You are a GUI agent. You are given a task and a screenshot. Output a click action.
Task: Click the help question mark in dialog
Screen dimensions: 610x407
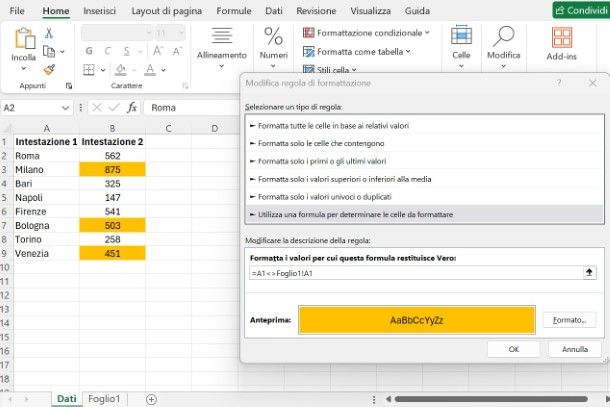tap(559, 83)
